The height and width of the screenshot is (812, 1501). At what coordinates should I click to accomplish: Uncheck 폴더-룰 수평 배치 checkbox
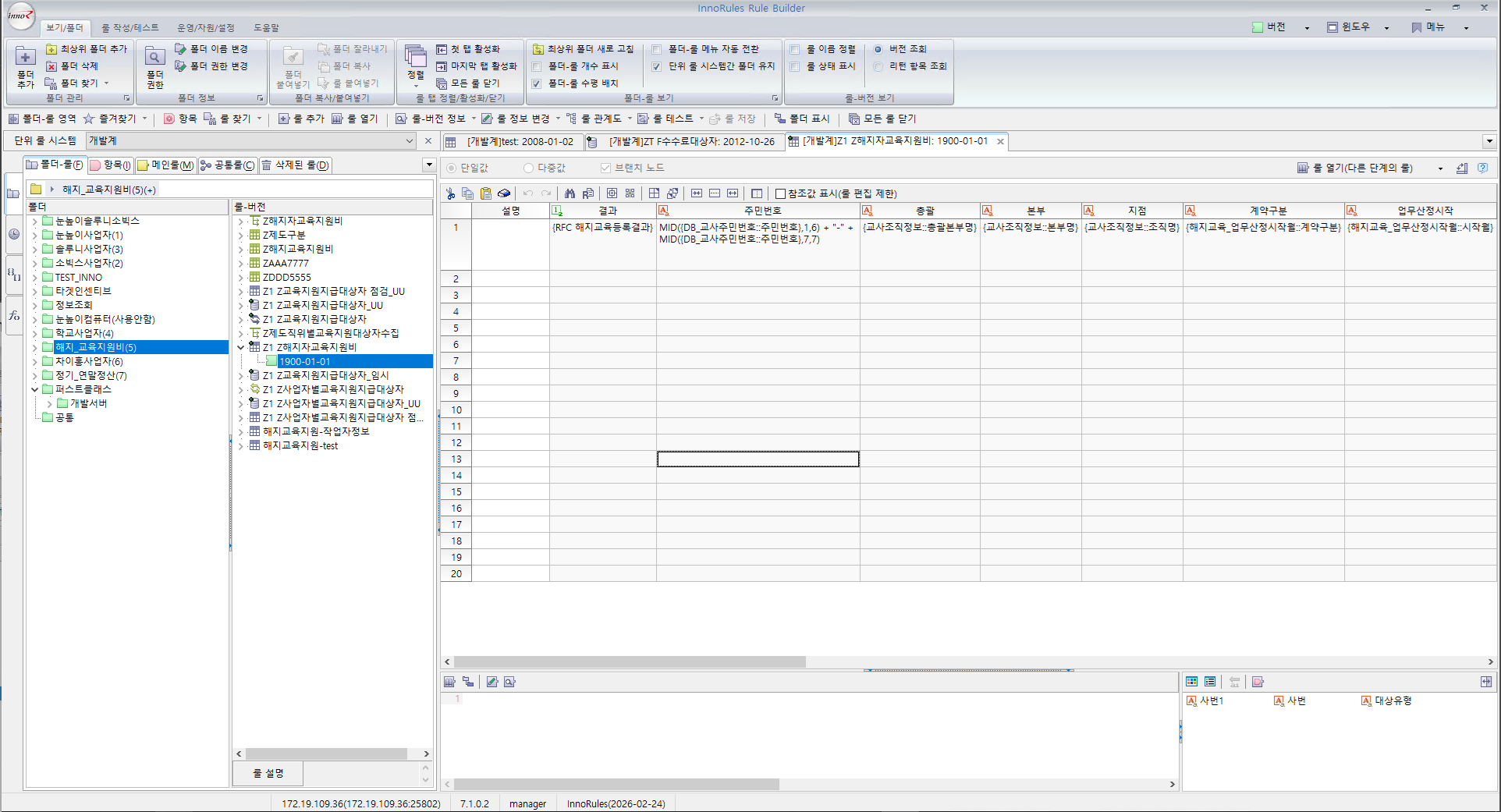tap(537, 83)
